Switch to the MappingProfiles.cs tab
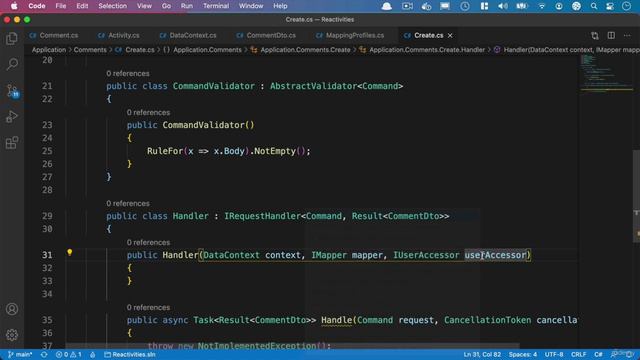Screen dimensions: 640x360 [x=350, y=36]
